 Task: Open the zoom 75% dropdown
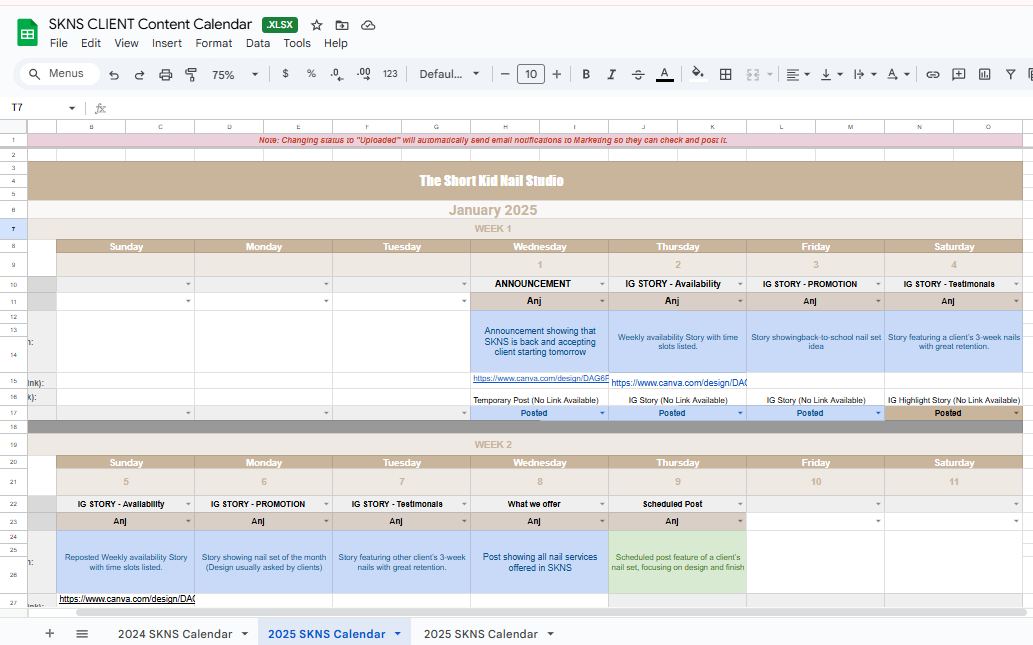235,74
